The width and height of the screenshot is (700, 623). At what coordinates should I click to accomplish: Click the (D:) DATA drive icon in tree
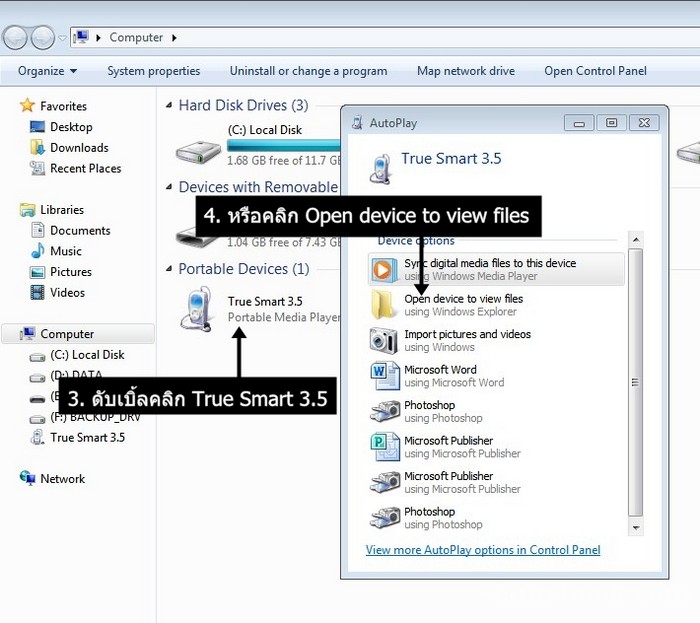coord(37,378)
